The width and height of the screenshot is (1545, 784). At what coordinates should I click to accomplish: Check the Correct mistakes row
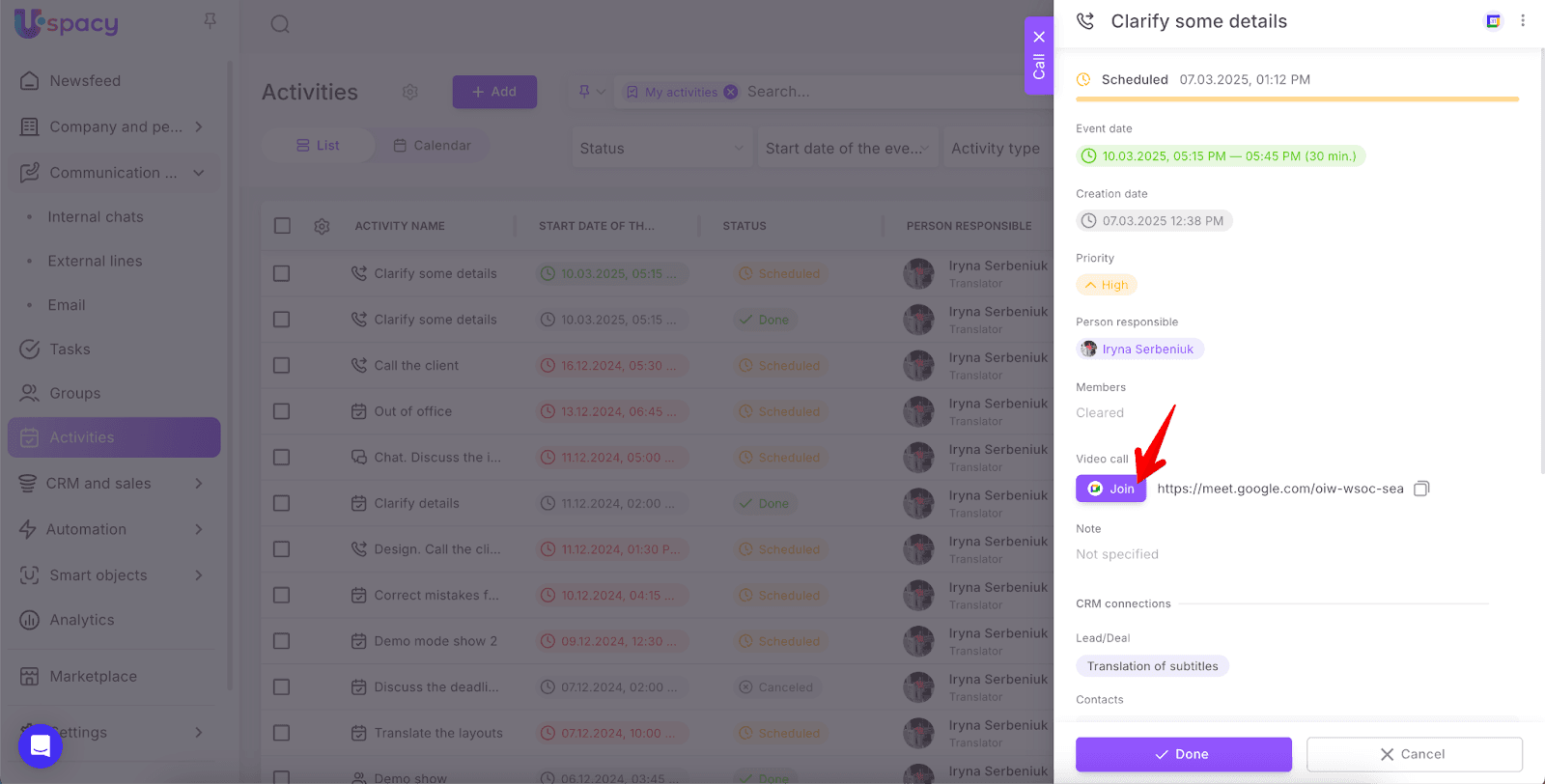(x=282, y=596)
